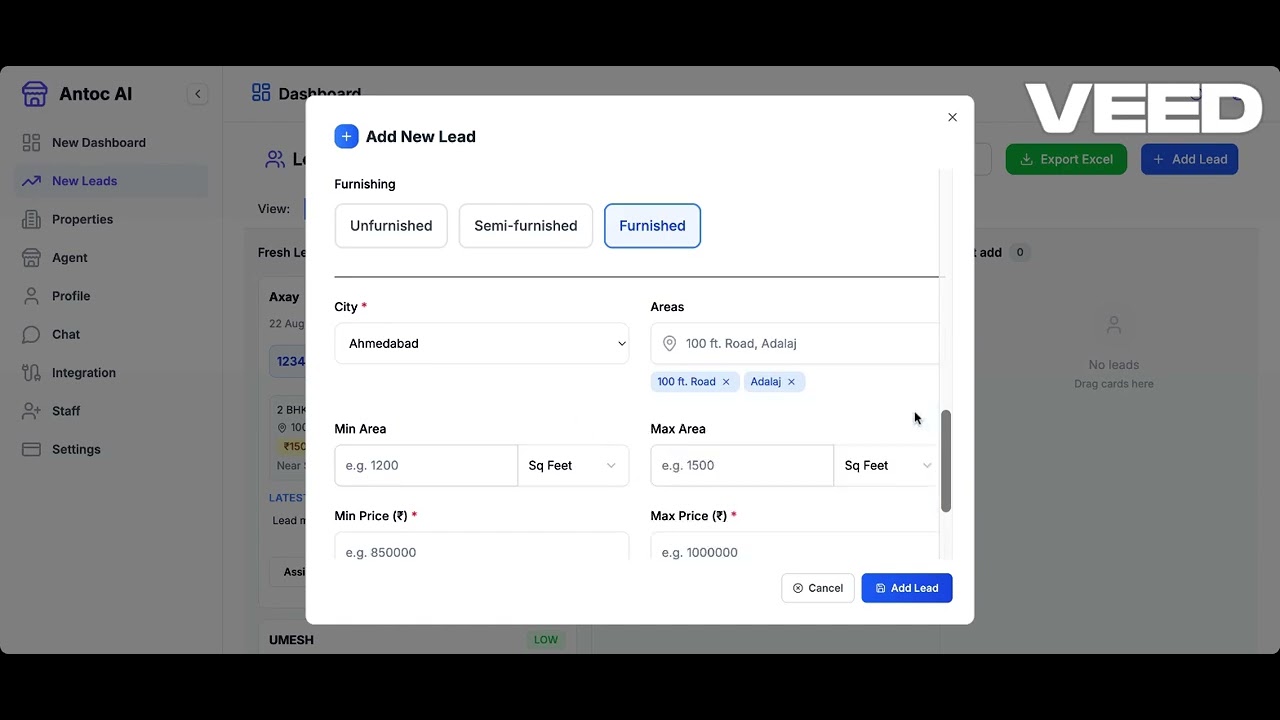Click the Max Area input field
This screenshot has width=1280, height=720.
[x=742, y=465]
